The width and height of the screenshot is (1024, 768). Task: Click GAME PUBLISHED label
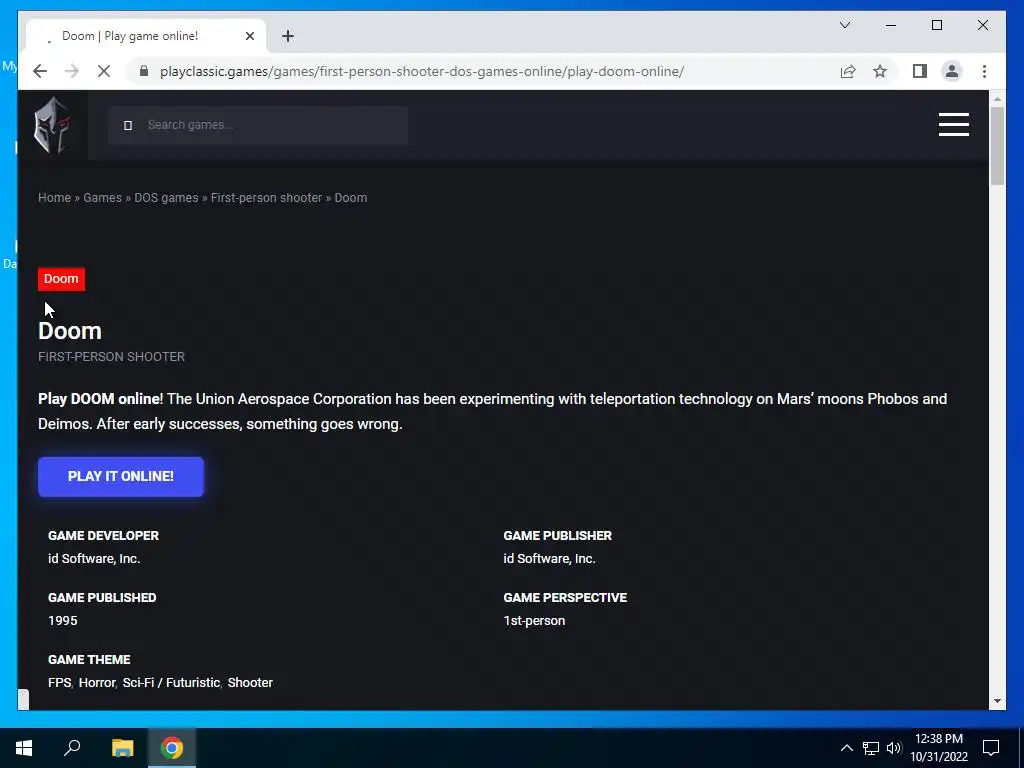pyautogui.click(x=102, y=598)
